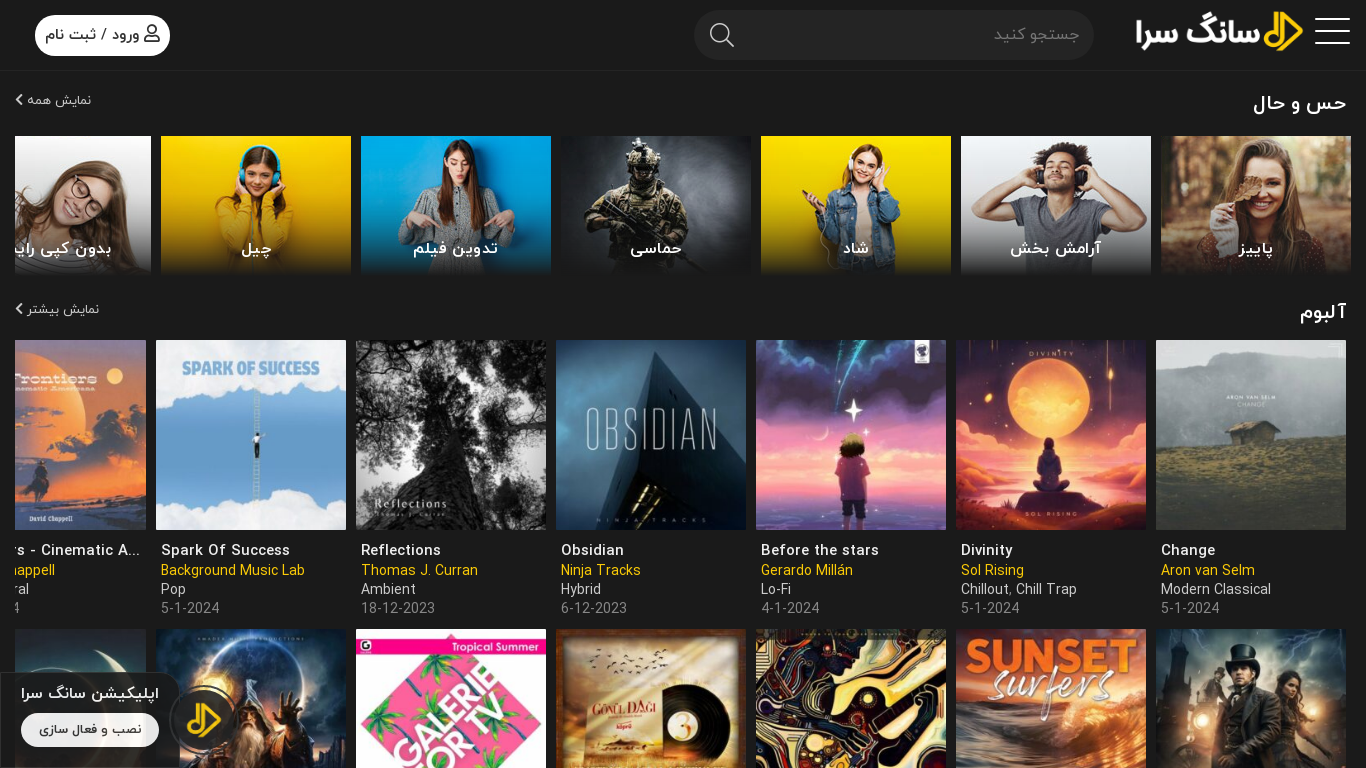The width and height of the screenshot is (1366, 768).
Task: Open the Obsidian album cover
Action: [651, 435]
